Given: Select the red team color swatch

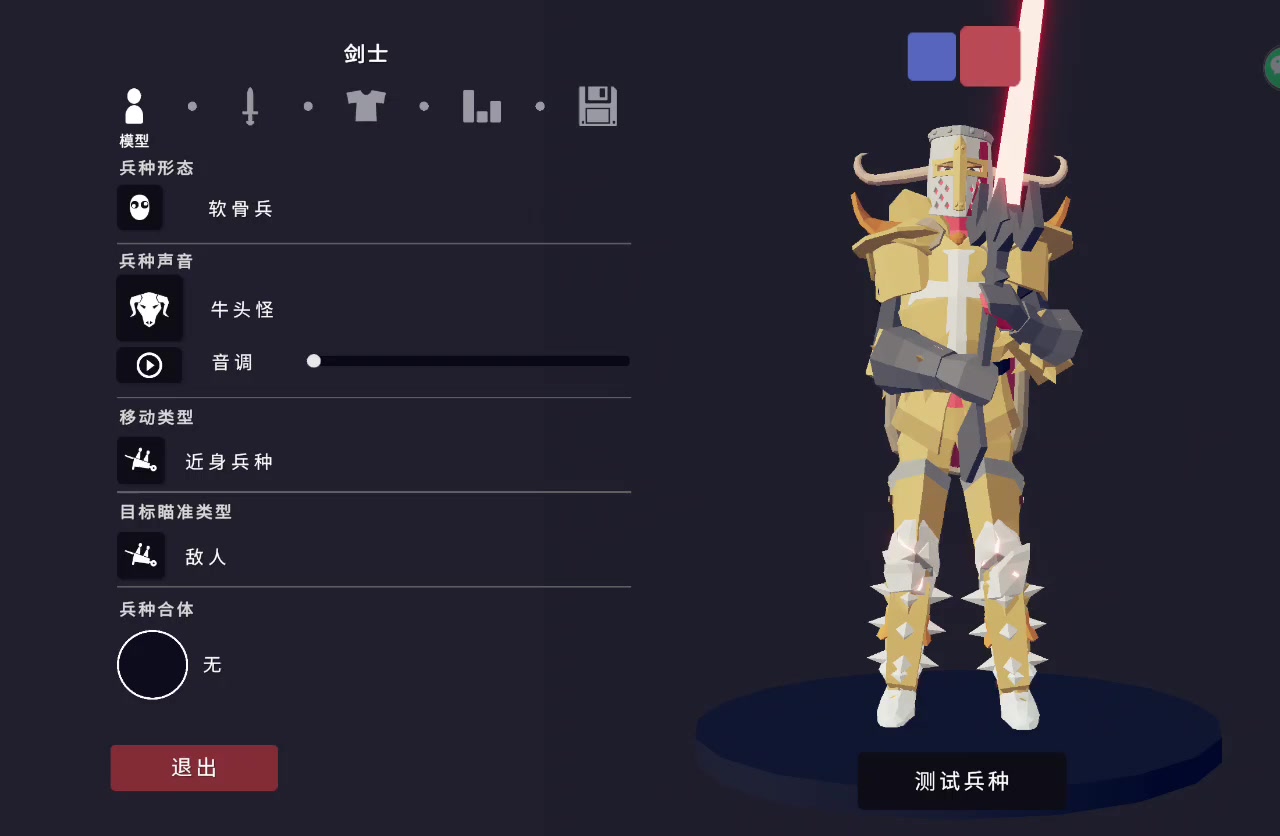Looking at the screenshot, I should 990,56.
